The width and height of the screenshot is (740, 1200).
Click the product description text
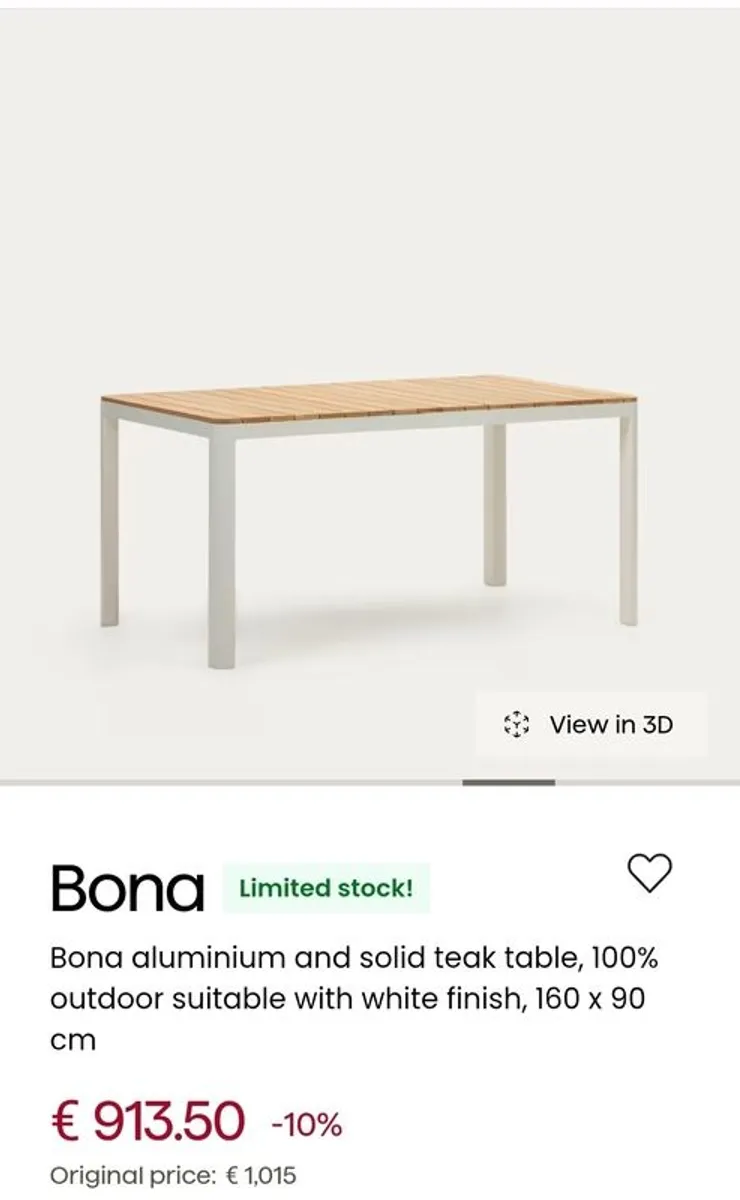354,999
